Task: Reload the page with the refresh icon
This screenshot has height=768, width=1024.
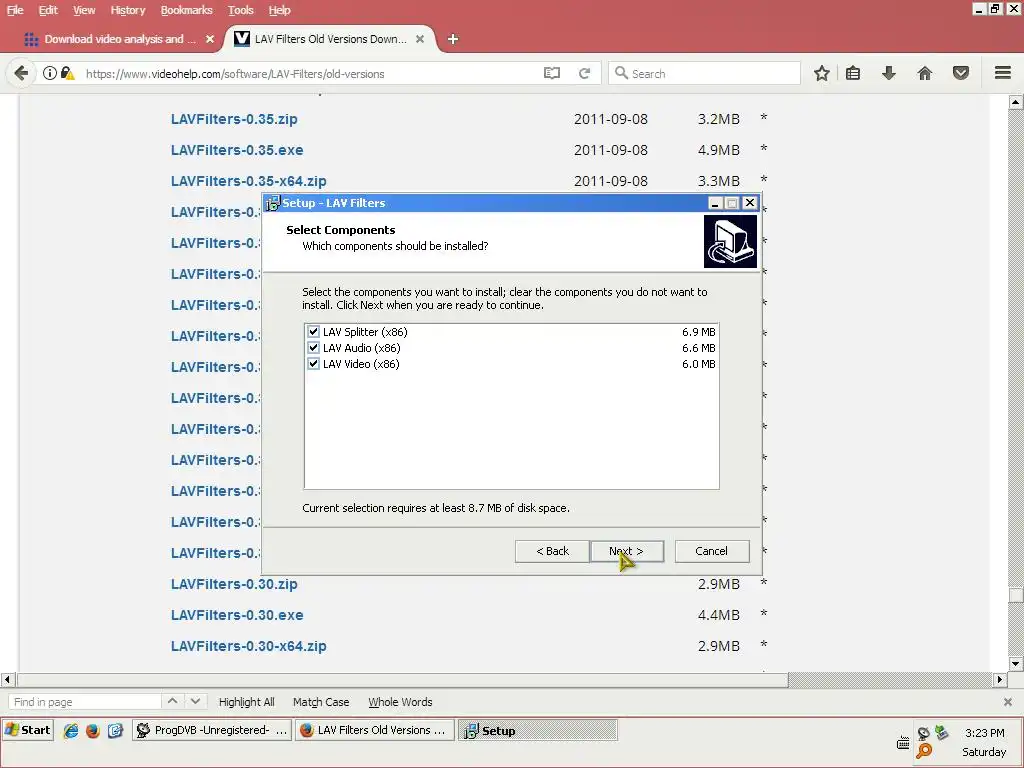Action: click(x=584, y=73)
